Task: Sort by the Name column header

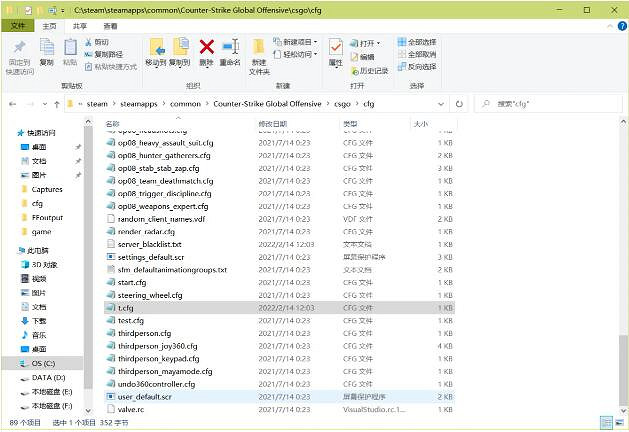Action: click(x=179, y=124)
